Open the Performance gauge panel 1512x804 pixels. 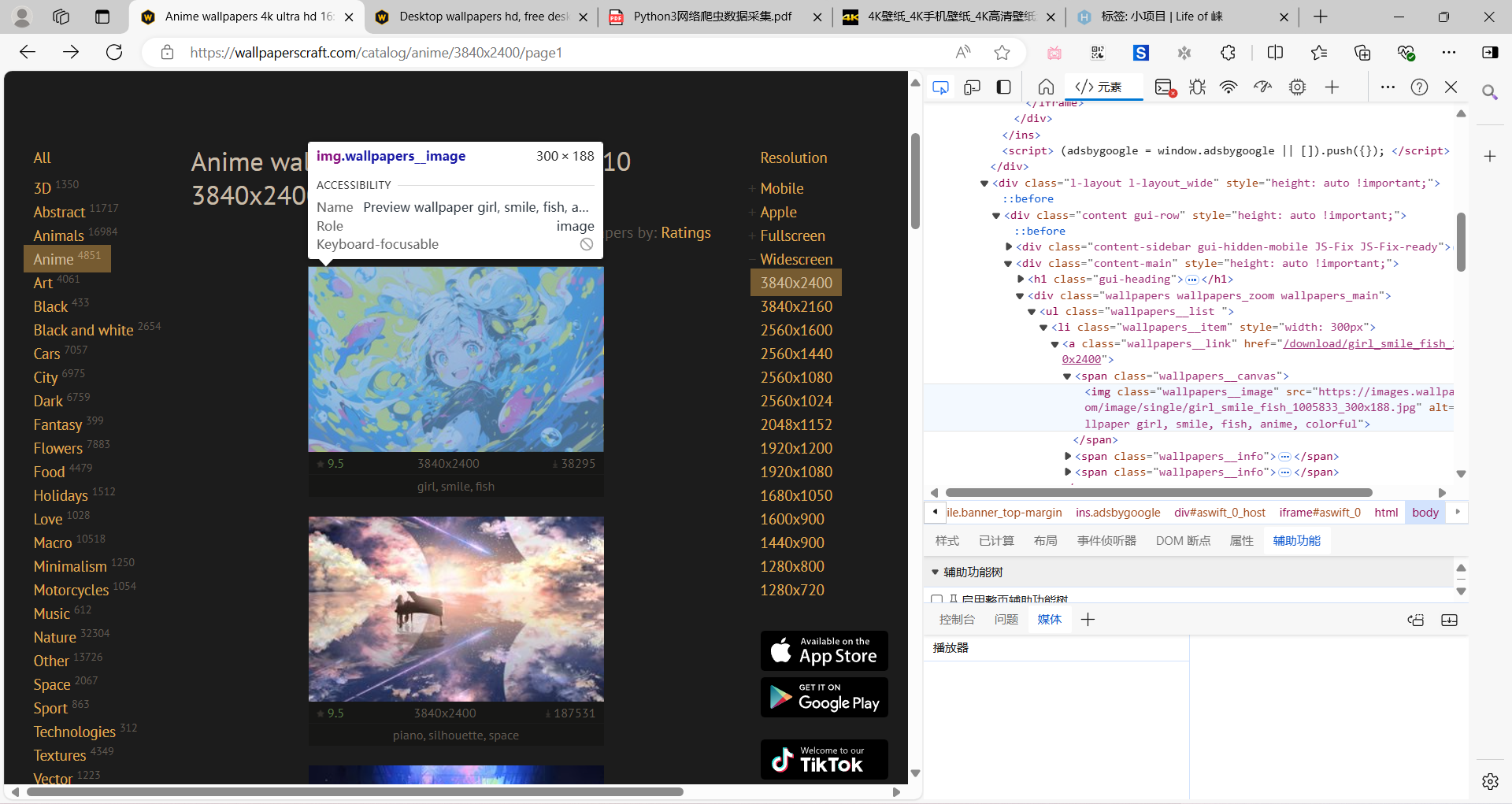pyautogui.click(x=1262, y=87)
